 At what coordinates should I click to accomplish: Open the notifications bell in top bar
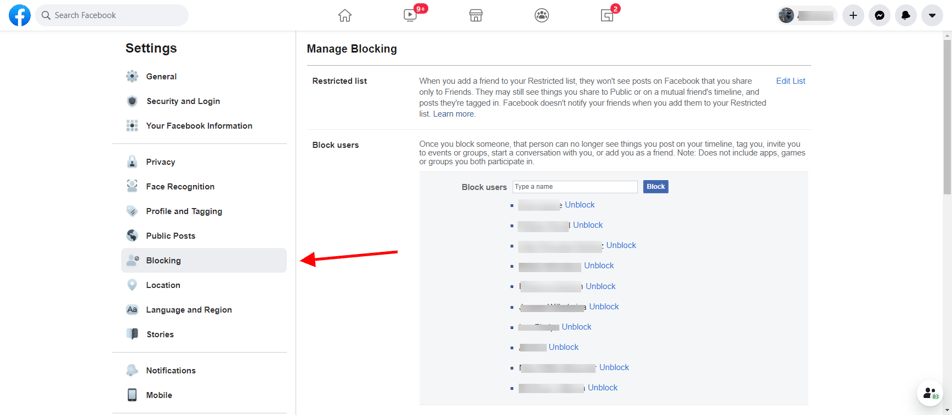click(905, 16)
